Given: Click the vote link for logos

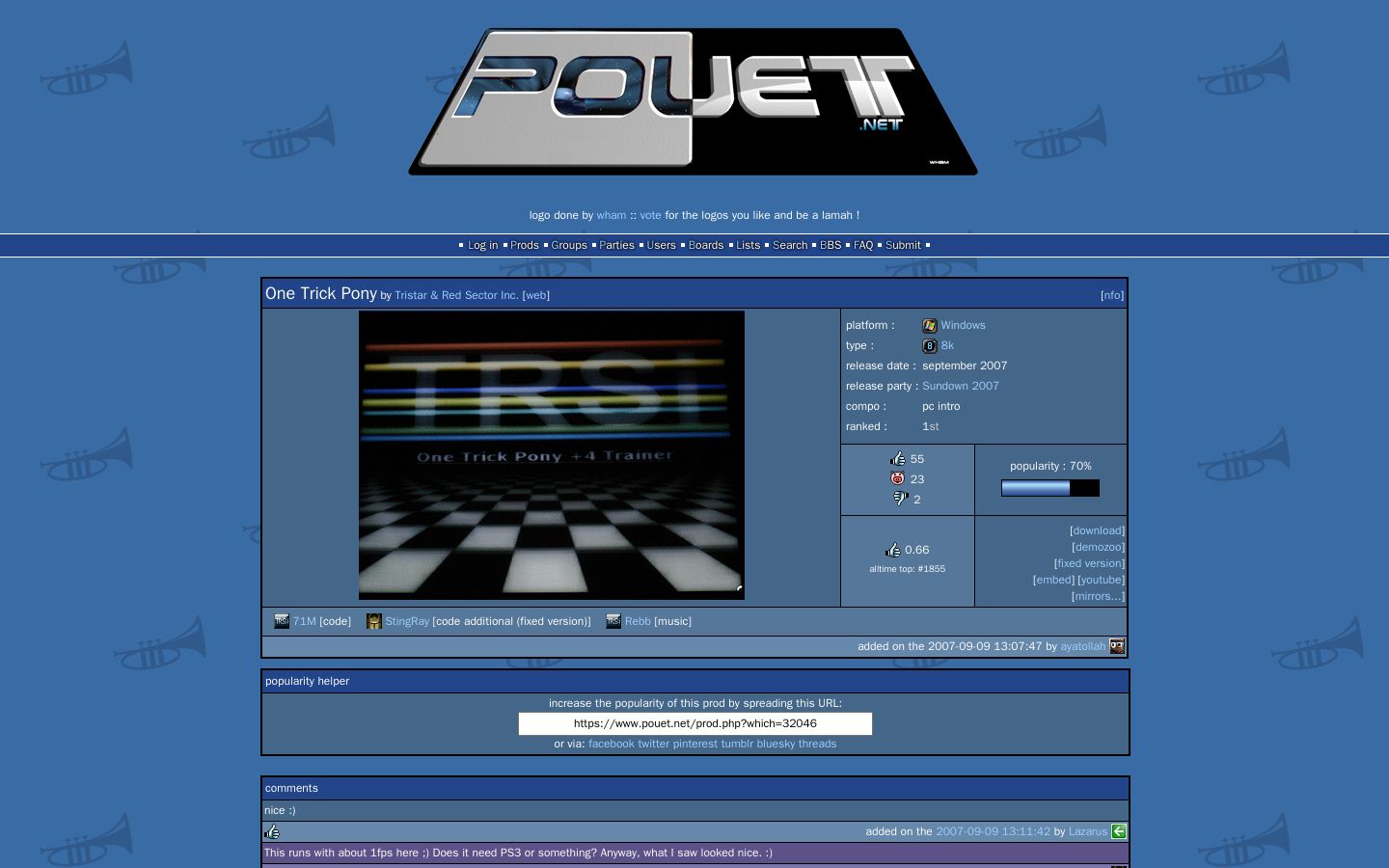Looking at the screenshot, I should 650,215.
